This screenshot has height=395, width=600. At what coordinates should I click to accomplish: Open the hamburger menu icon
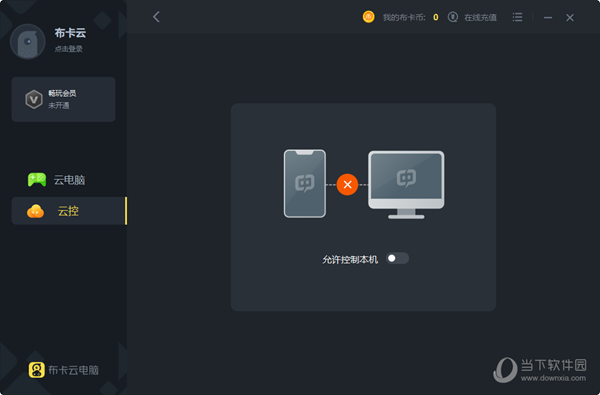point(517,17)
